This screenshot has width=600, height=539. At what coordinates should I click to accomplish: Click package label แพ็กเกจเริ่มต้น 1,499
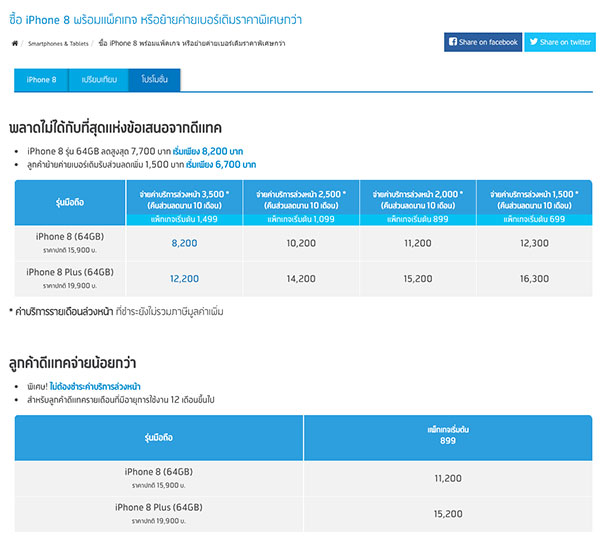pyautogui.click(x=184, y=219)
